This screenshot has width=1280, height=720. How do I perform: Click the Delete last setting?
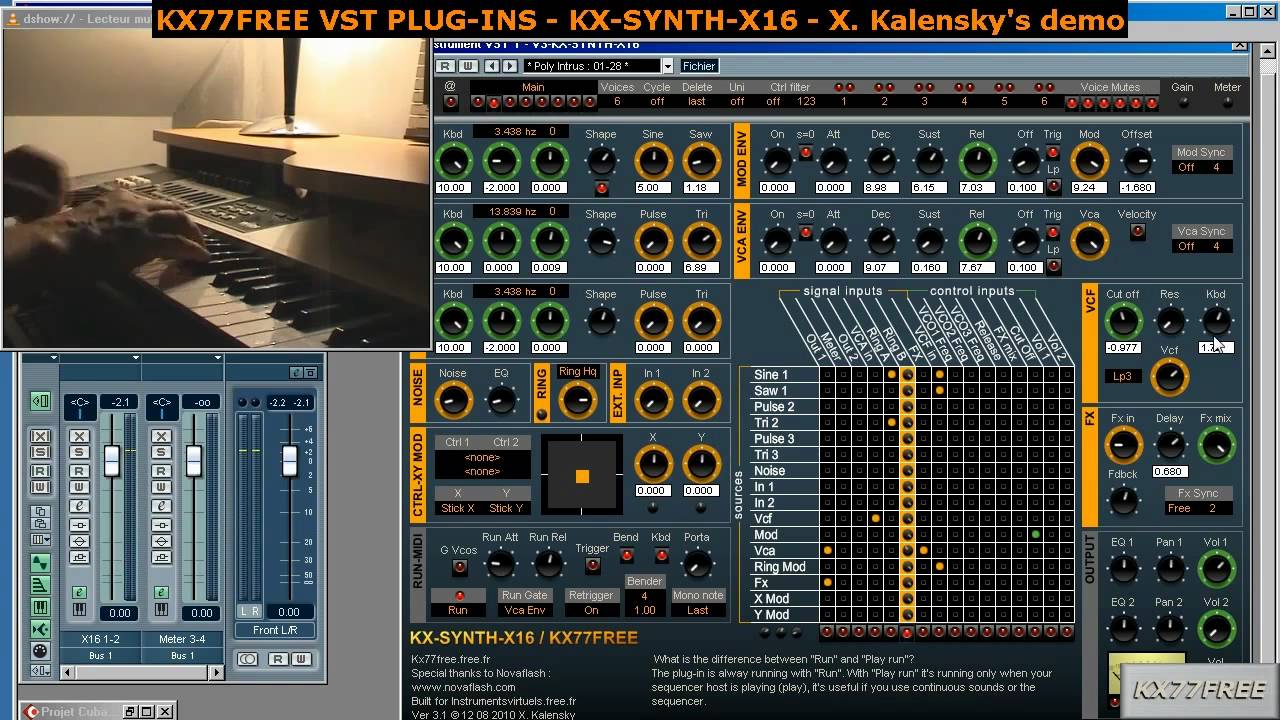(x=697, y=102)
